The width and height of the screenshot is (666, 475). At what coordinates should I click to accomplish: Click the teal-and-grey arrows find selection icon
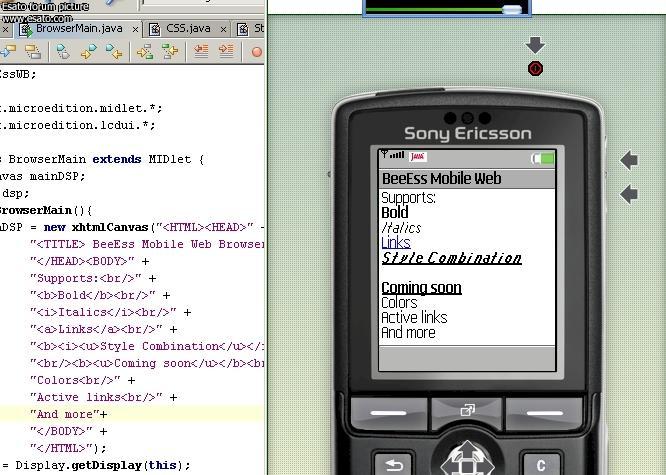63,52
